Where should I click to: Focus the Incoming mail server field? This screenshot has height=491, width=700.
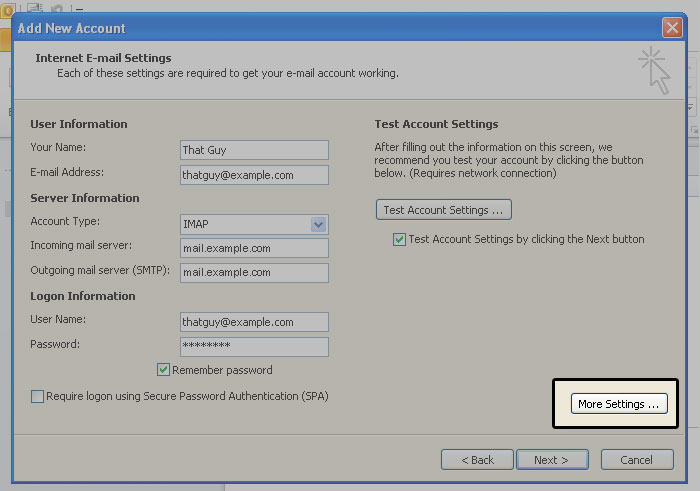click(254, 248)
